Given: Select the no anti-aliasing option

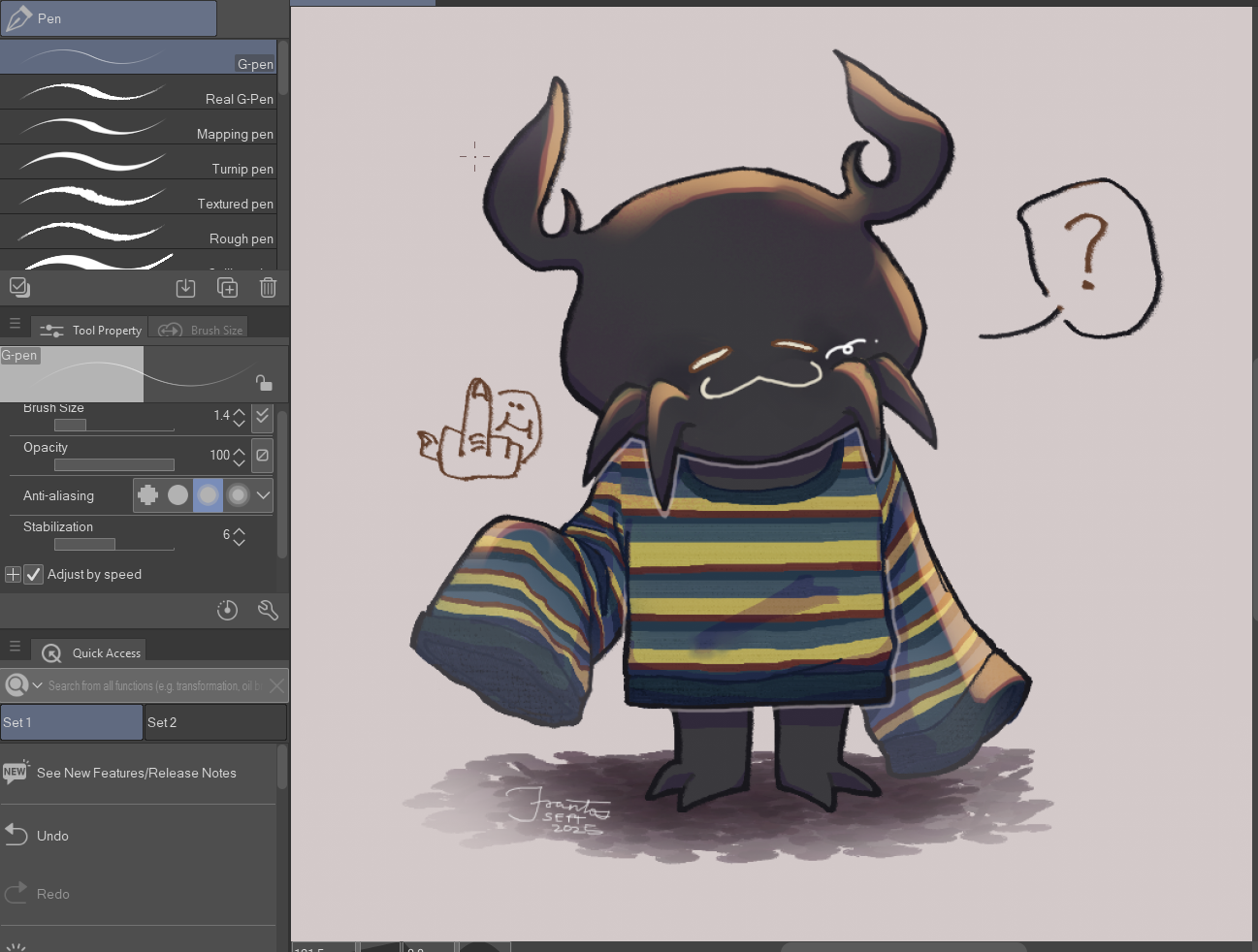Looking at the screenshot, I should pyautogui.click(x=147, y=495).
